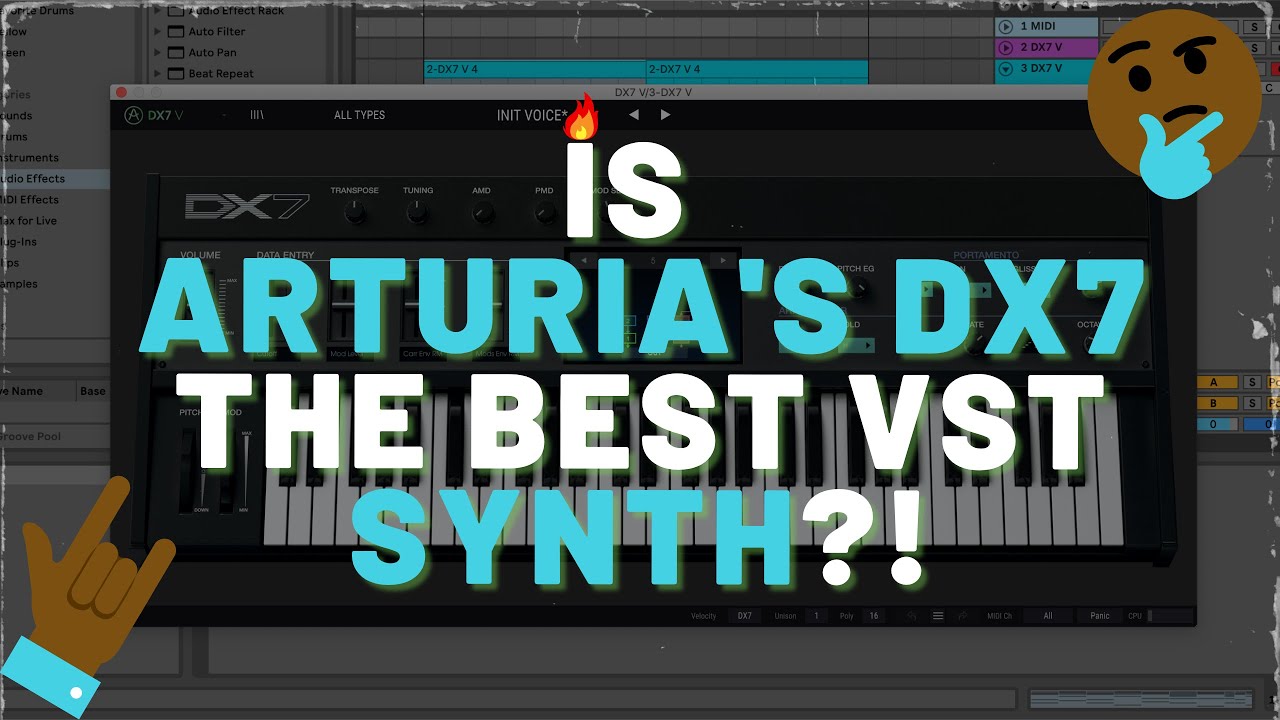Open the Velocity curve DX7 dropdown

[745, 616]
